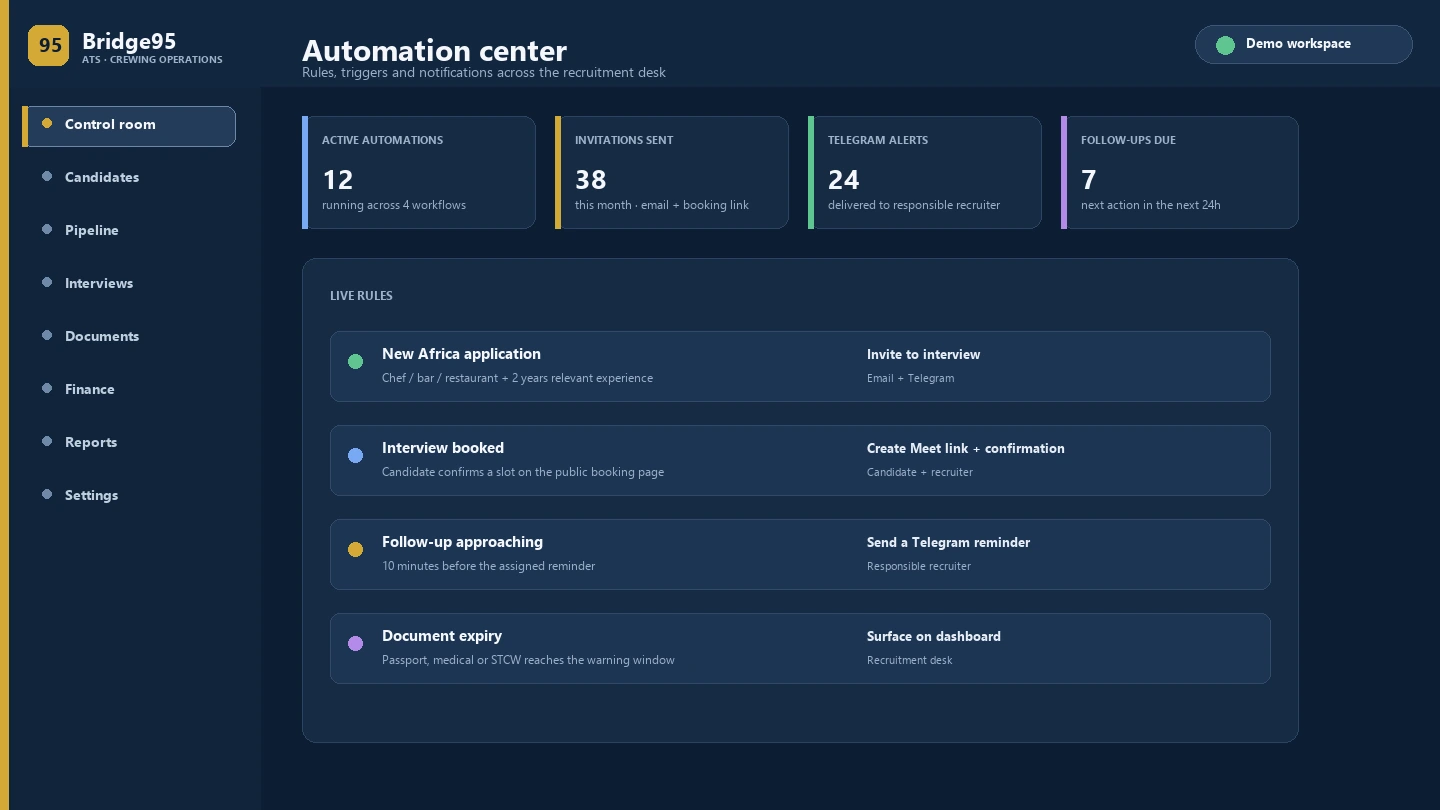Open Documents in sidebar
The height and width of the screenshot is (810, 1440).
(102, 336)
